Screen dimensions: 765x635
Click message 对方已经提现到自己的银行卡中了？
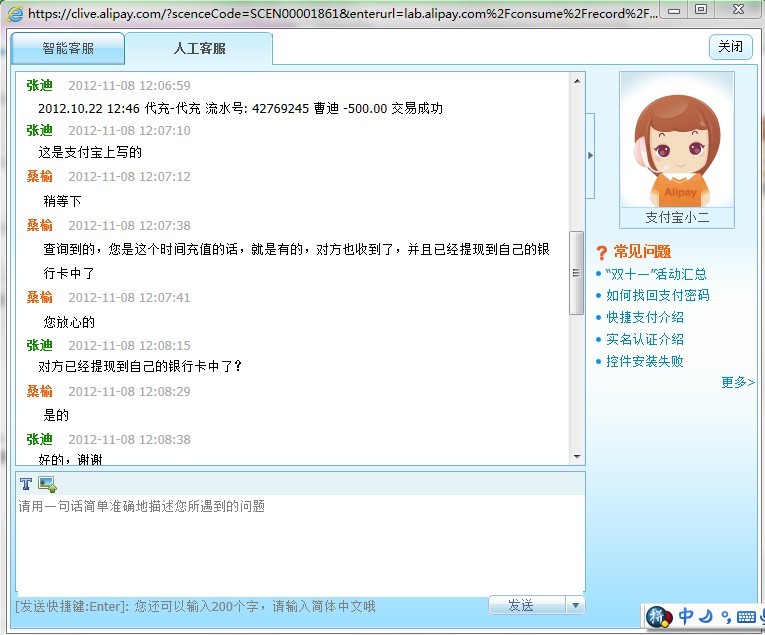coord(140,366)
